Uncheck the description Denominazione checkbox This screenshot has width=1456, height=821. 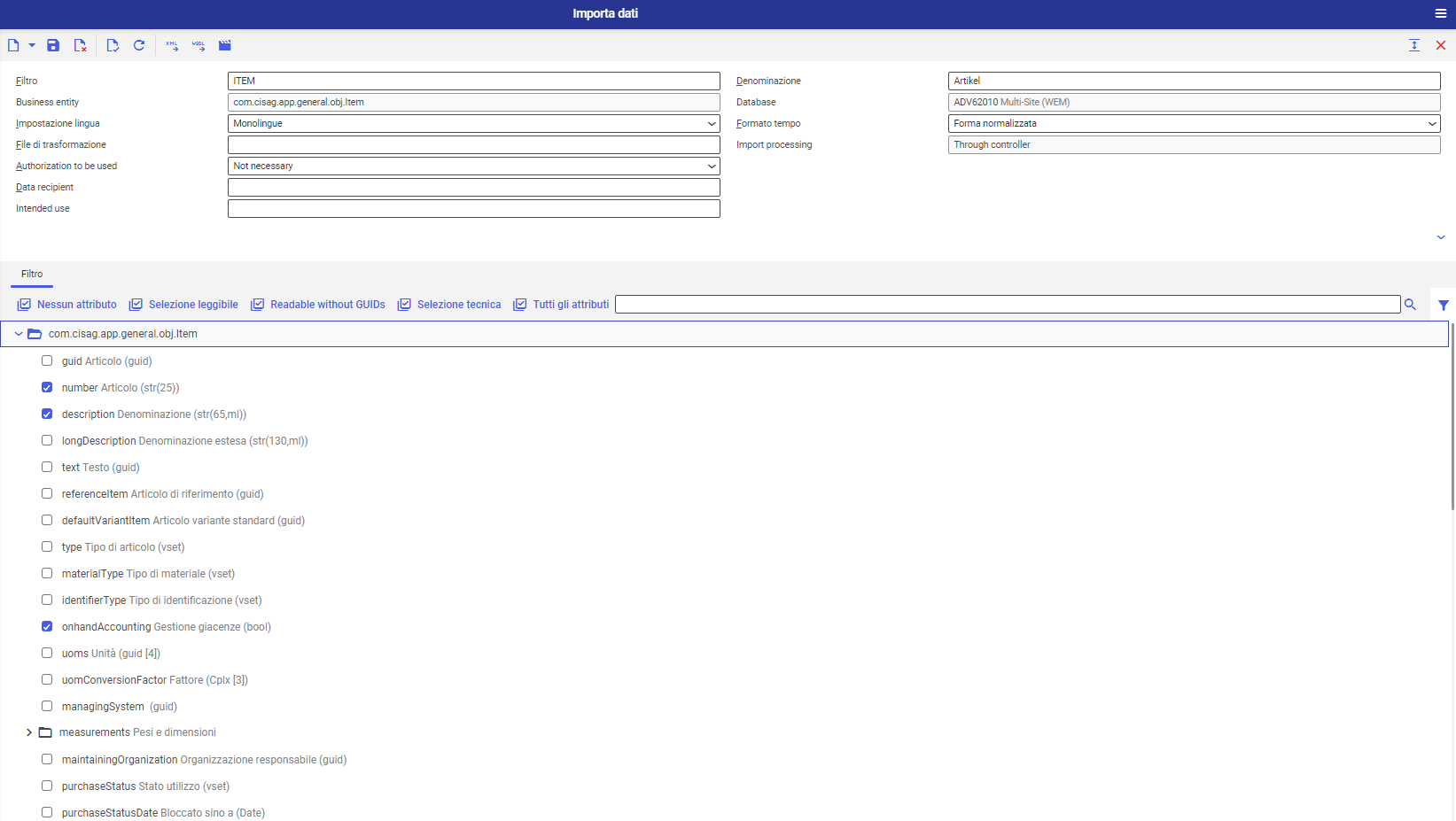47,414
